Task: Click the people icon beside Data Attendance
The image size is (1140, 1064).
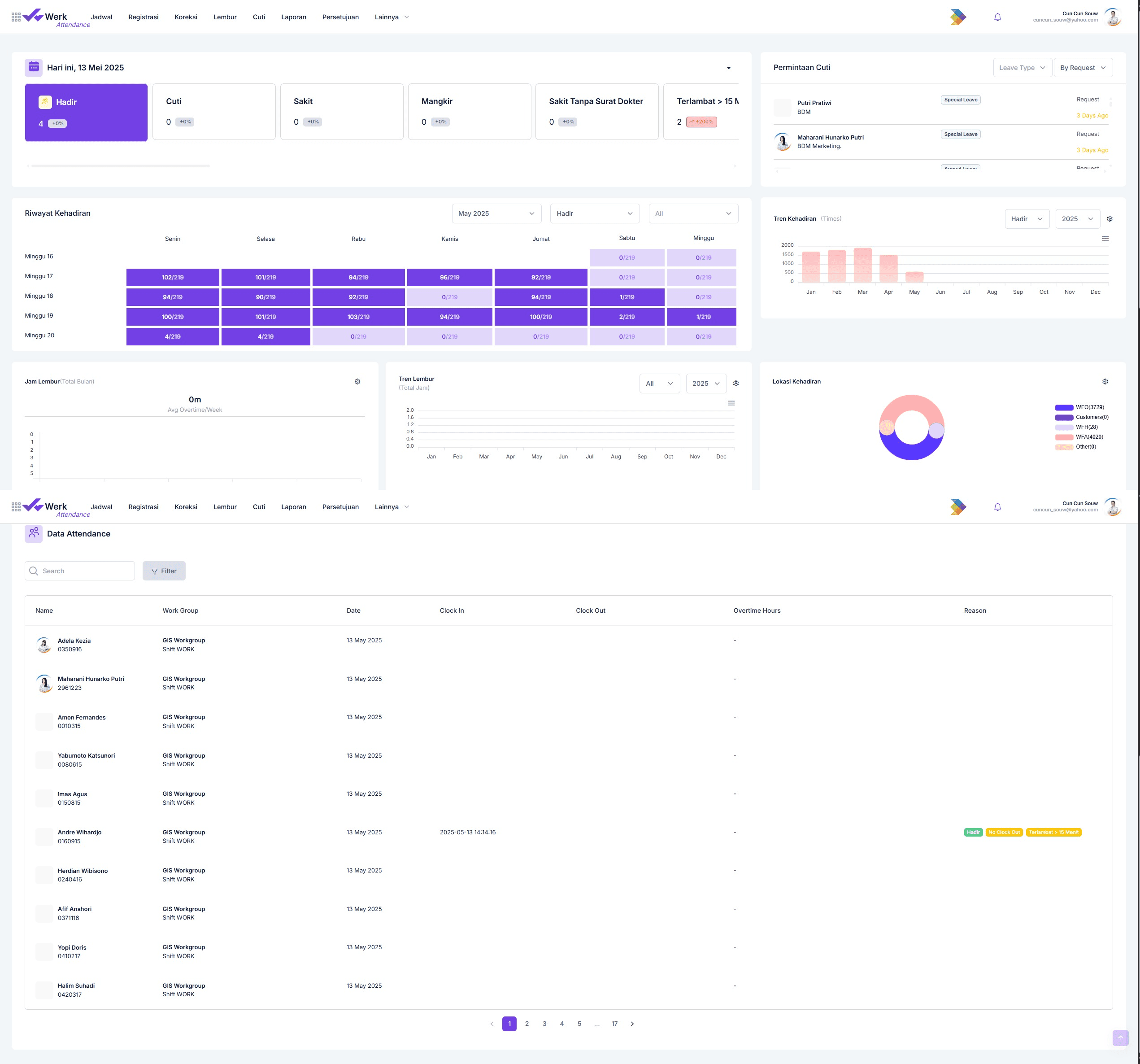Action: [34, 533]
